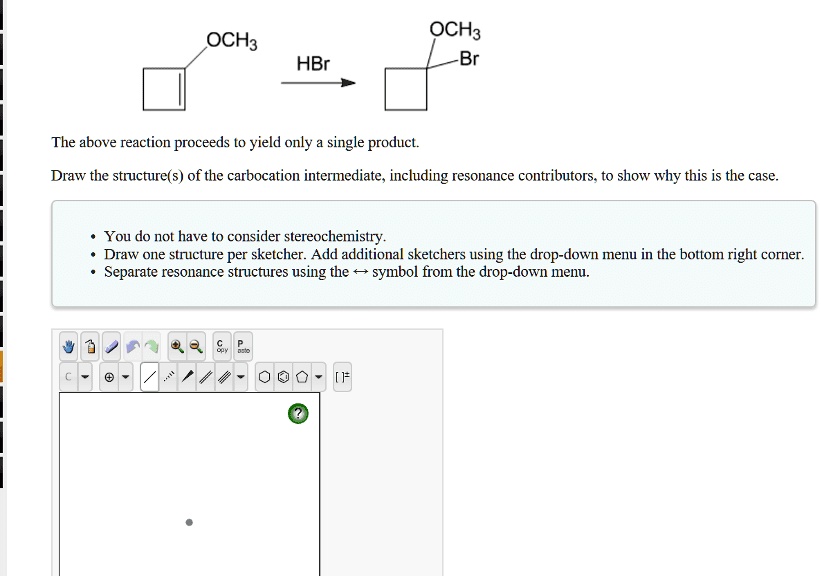This screenshot has width=821, height=576.
Task: Open the atom label C dropdown
Action: pyautogui.click(x=84, y=376)
